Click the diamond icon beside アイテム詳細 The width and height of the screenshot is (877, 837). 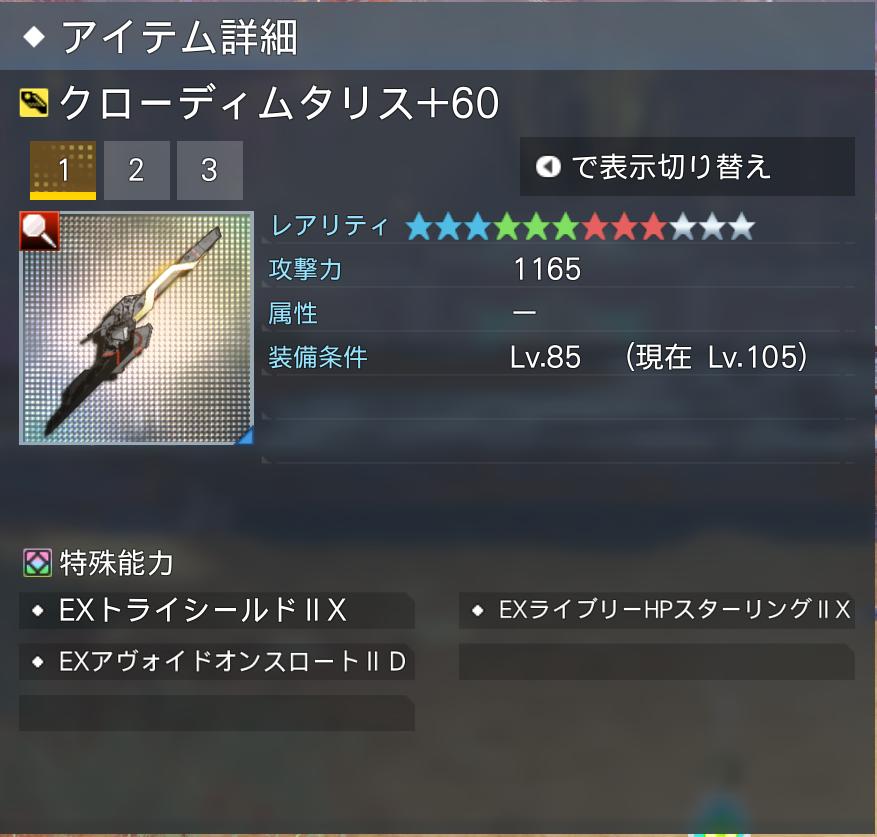[x=34, y=37]
